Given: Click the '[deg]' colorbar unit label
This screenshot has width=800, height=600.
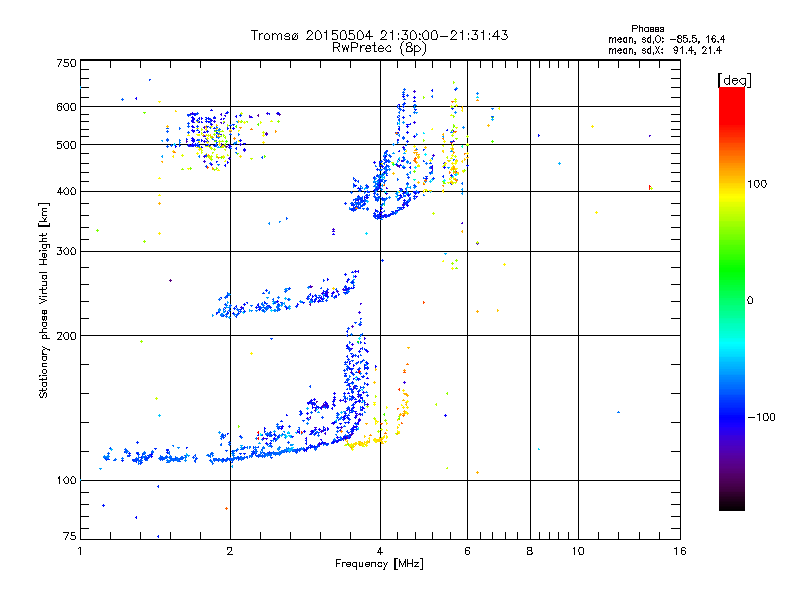Looking at the screenshot, I should 734,80.
